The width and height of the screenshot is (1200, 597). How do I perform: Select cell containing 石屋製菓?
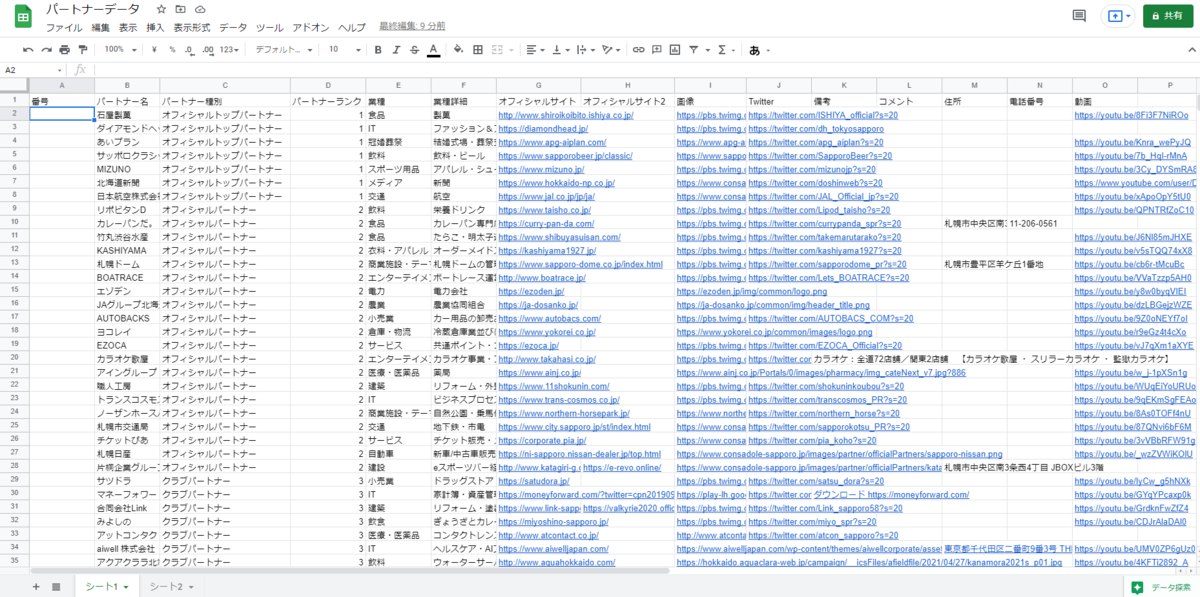127,115
